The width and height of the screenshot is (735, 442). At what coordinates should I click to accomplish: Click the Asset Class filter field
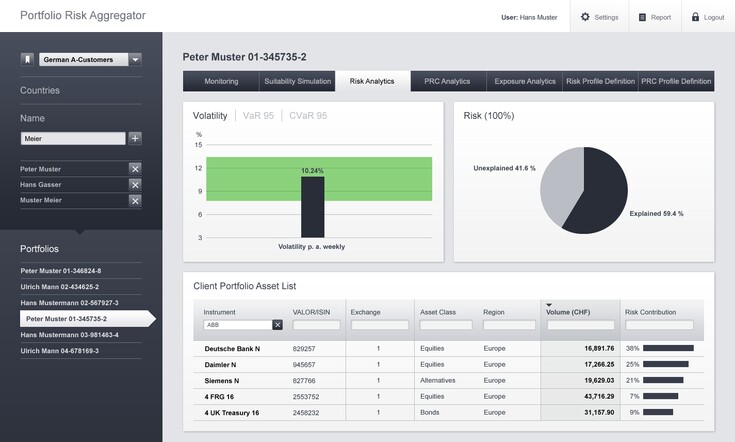point(446,325)
